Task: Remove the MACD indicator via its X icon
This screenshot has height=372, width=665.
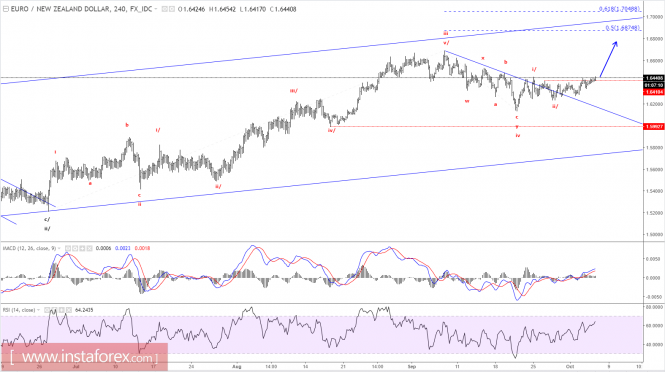Action: pos(89,249)
